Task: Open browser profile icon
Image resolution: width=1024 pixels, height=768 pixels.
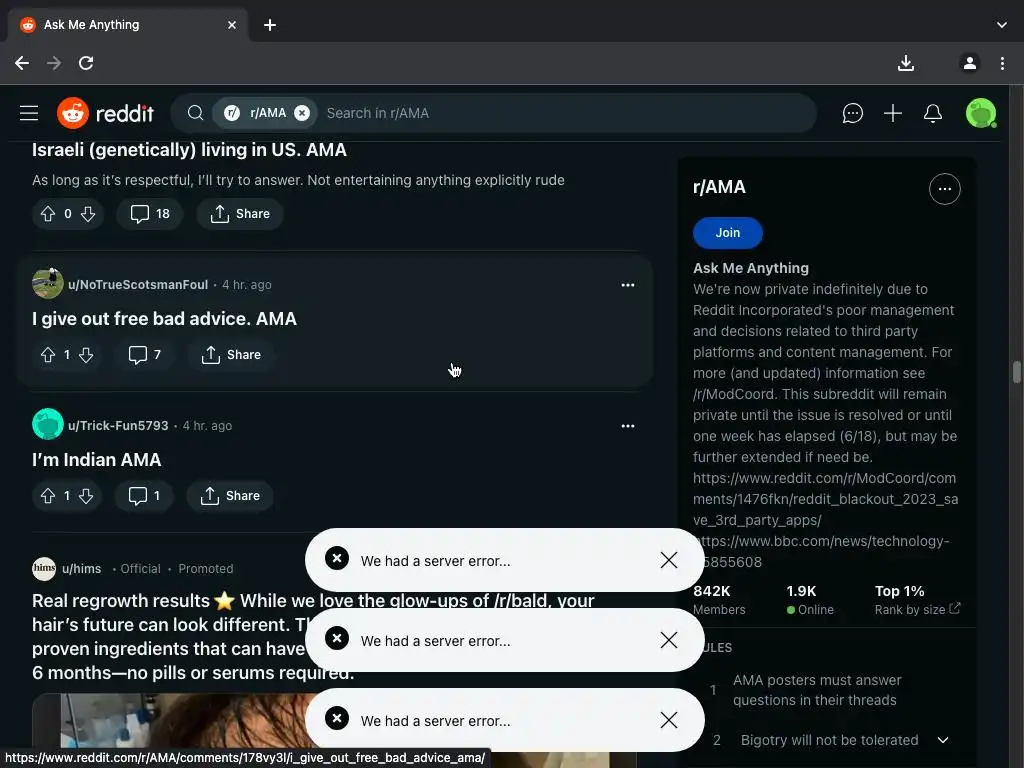Action: [x=970, y=63]
